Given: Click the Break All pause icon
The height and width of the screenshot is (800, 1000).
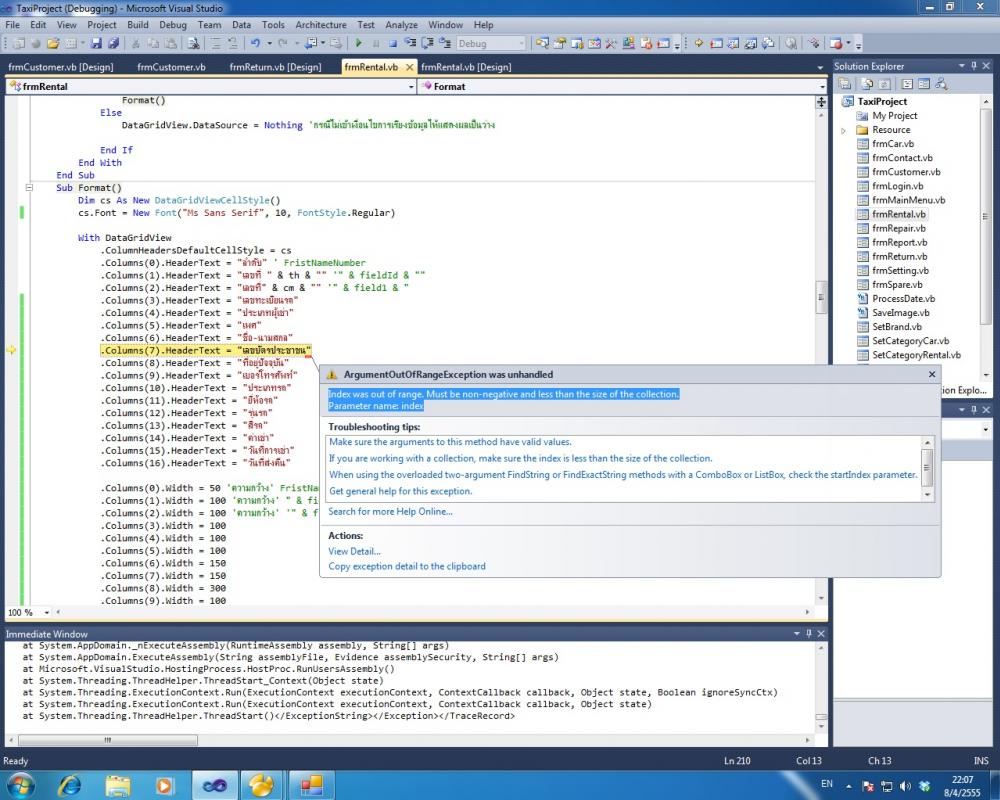Looking at the screenshot, I should click(x=376, y=43).
